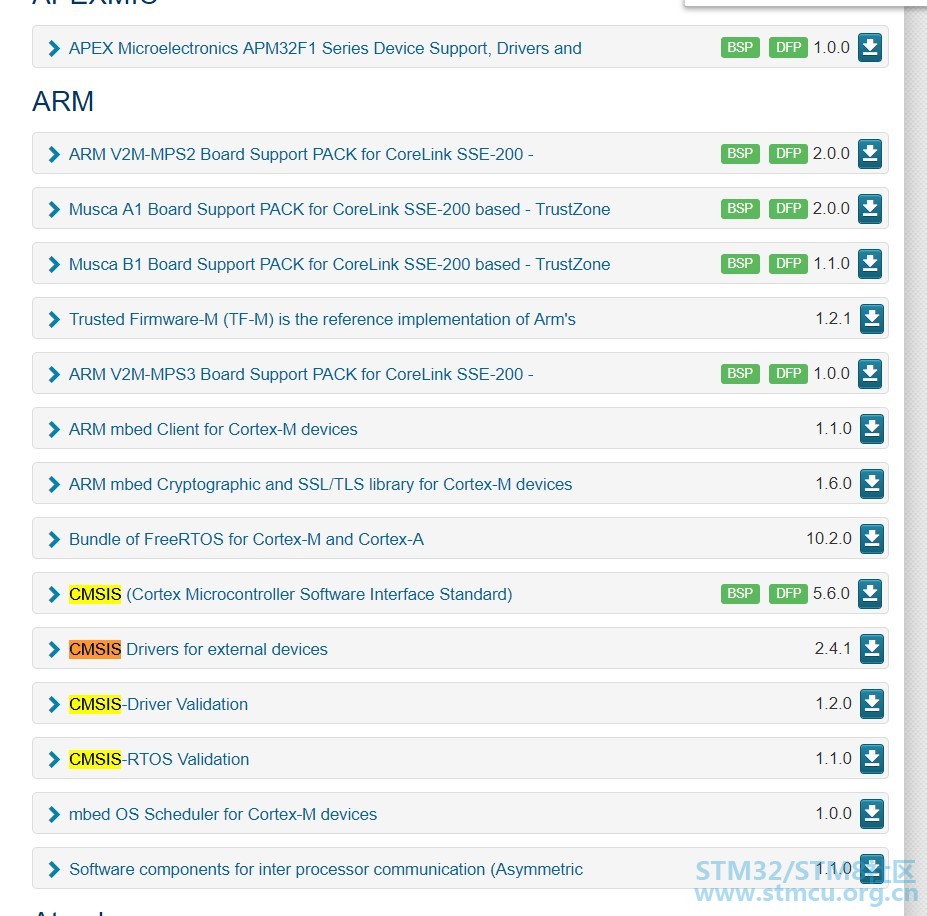The image size is (927, 916).
Task: Click DFP badge on CMSIS 5.6.0 row
Action: (788, 594)
